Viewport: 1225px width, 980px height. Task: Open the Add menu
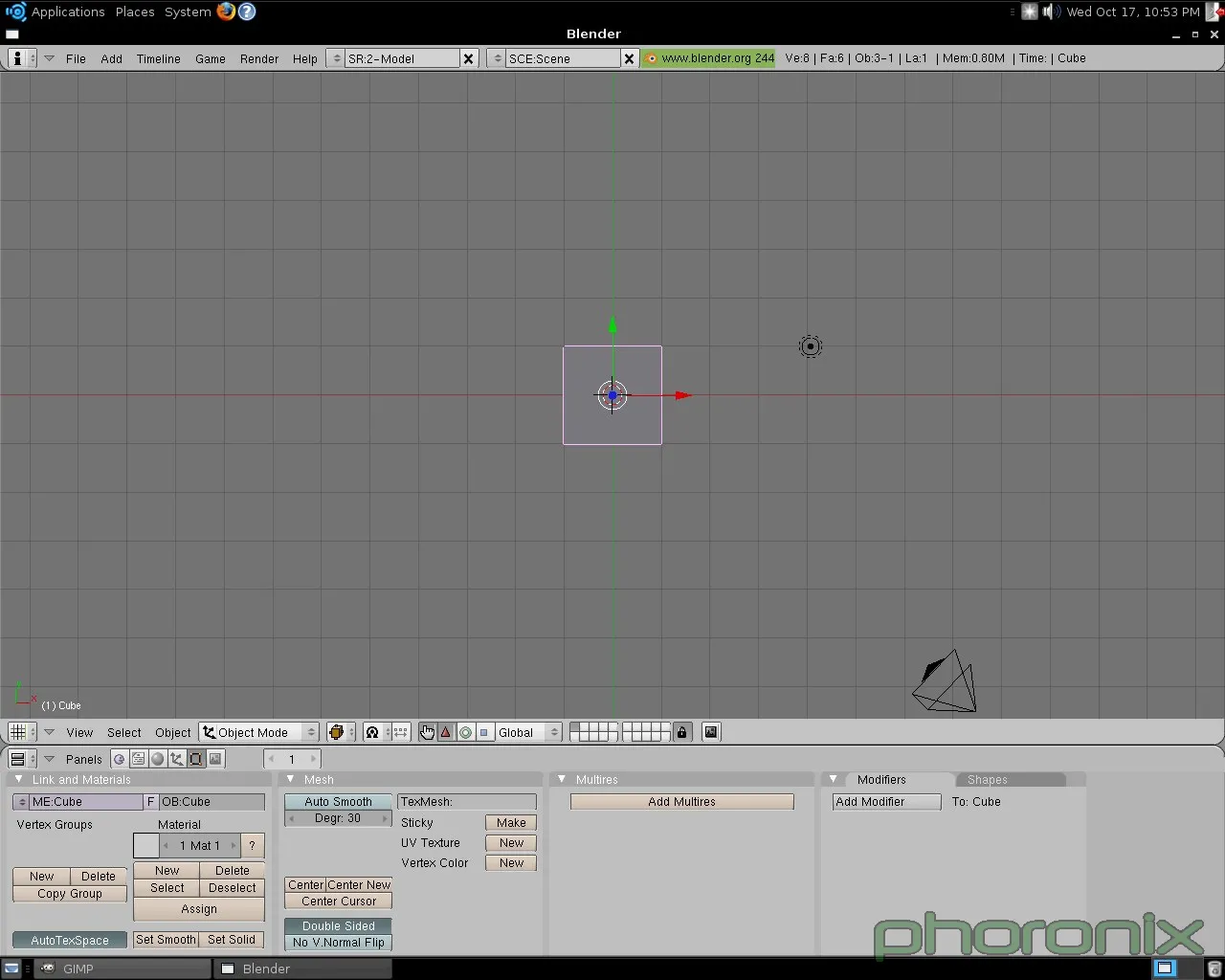pyautogui.click(x=112, y=58)
